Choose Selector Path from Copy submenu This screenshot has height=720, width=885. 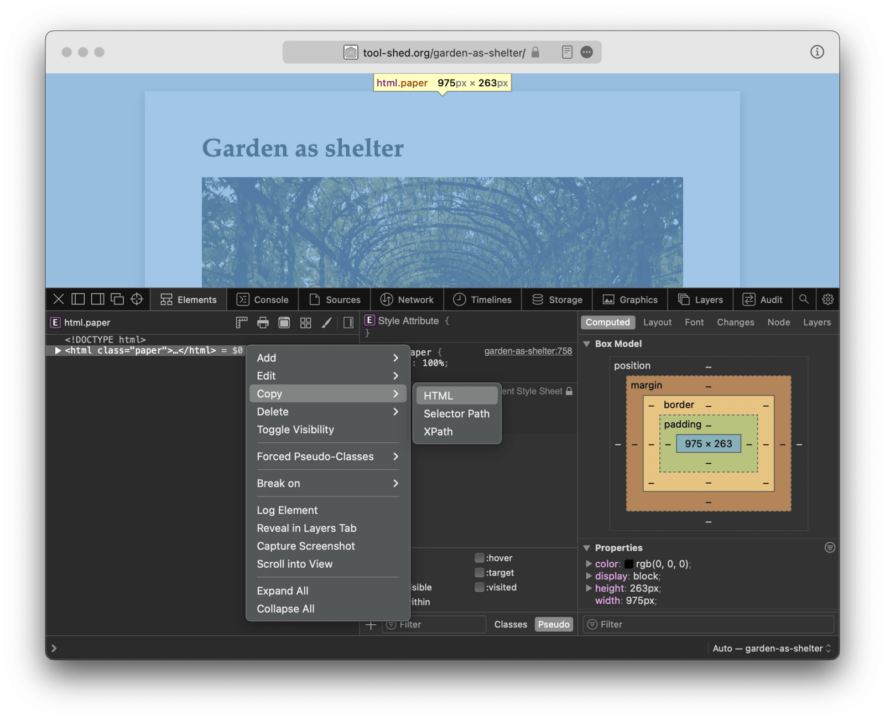[x=457, y=414]
